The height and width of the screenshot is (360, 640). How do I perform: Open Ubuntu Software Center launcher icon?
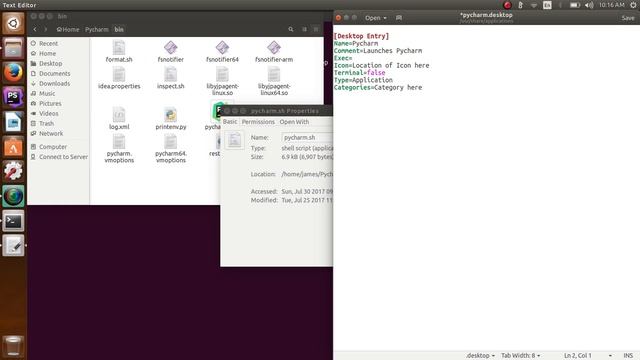13,147
